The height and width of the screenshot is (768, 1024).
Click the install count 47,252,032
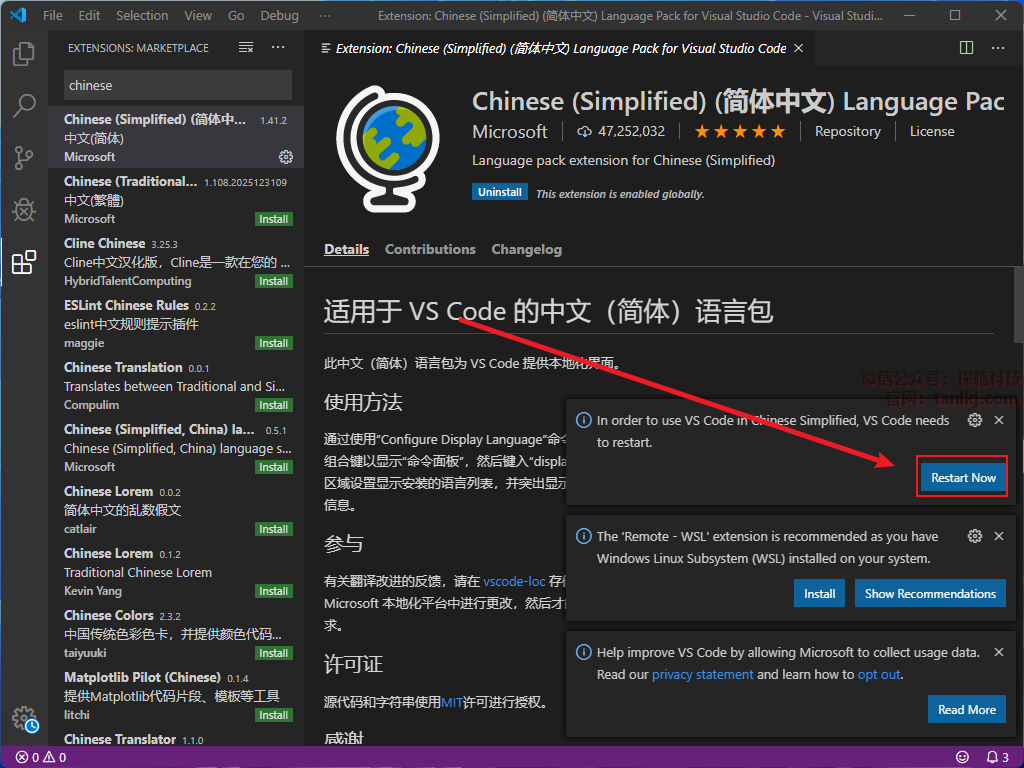point(620,132)
